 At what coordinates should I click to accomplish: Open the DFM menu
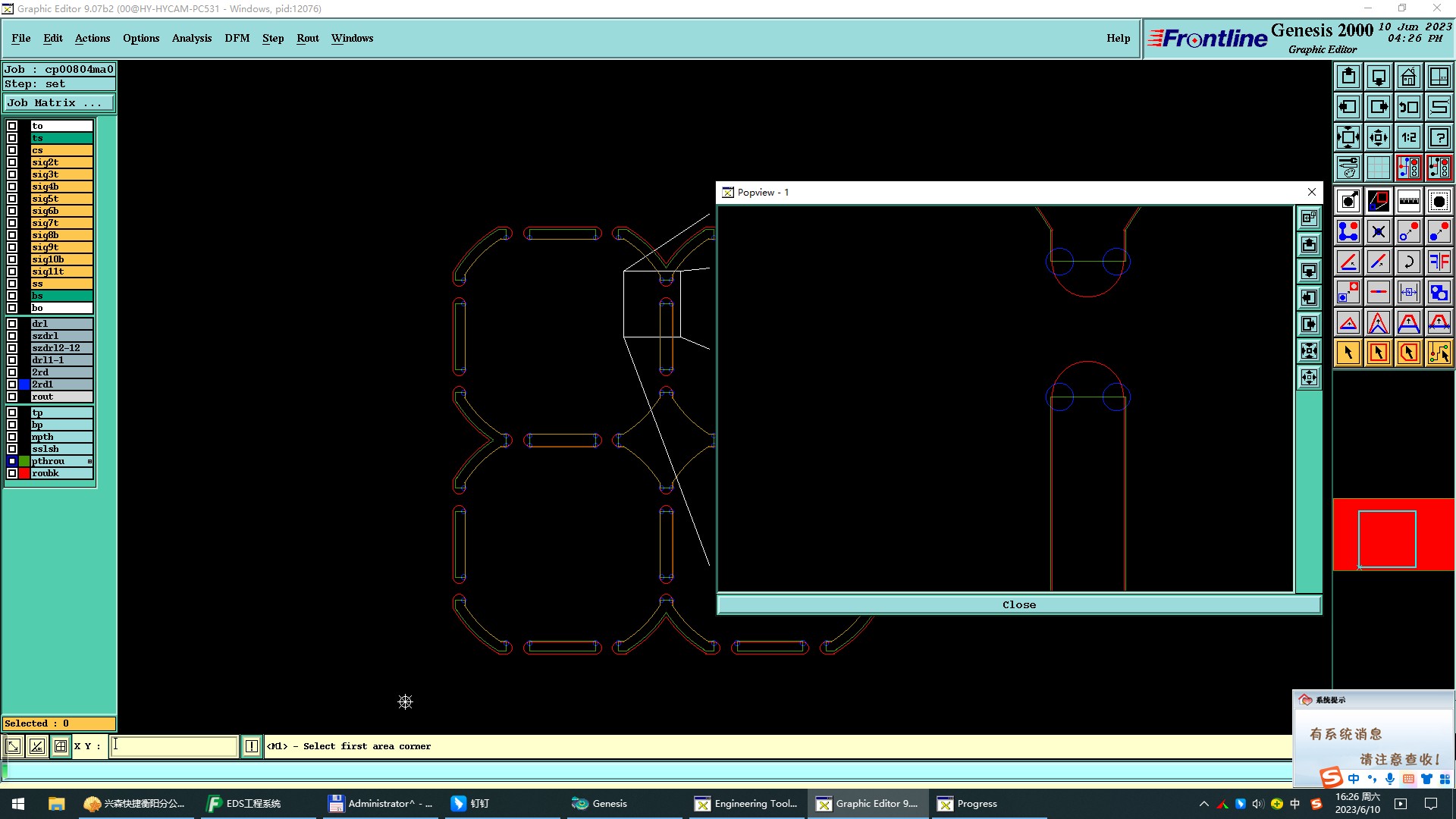[x=237, y=39]
